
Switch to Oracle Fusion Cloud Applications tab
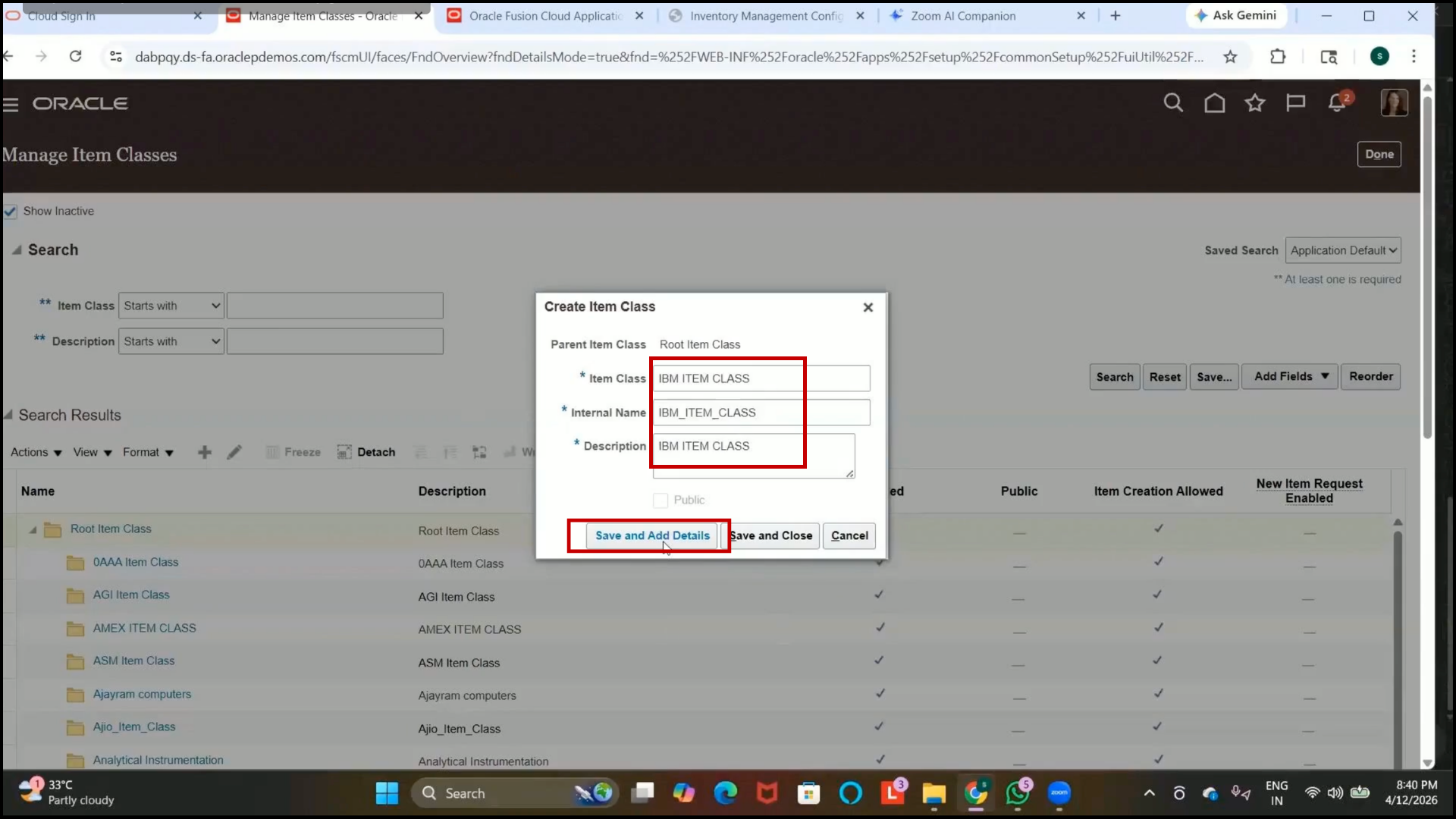(x=544, y=15)
